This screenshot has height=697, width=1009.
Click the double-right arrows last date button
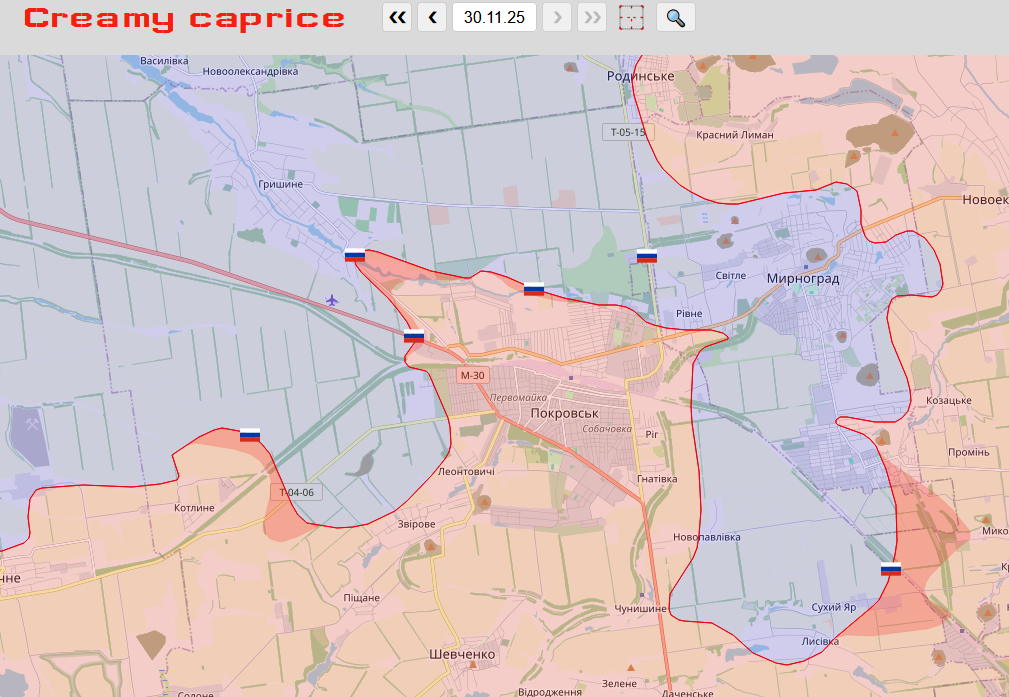(x=592, y=17)
